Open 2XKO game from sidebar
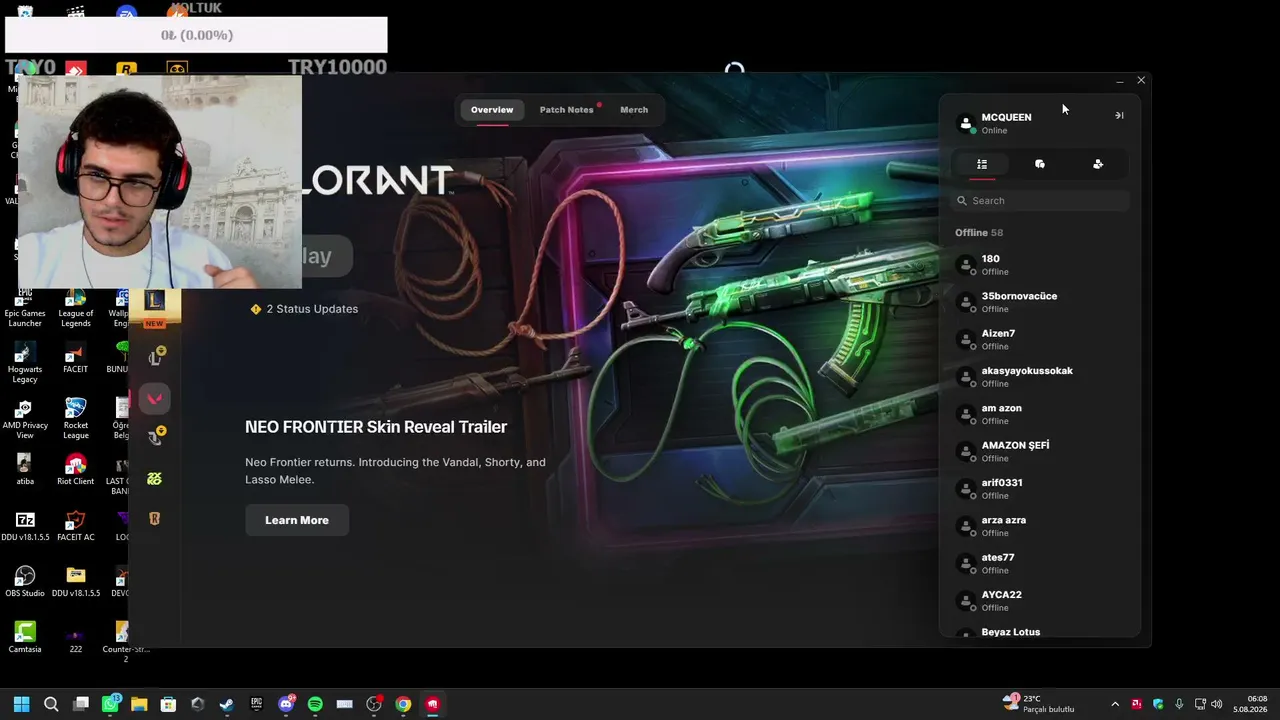1280x720 pixels. [154, 479]
